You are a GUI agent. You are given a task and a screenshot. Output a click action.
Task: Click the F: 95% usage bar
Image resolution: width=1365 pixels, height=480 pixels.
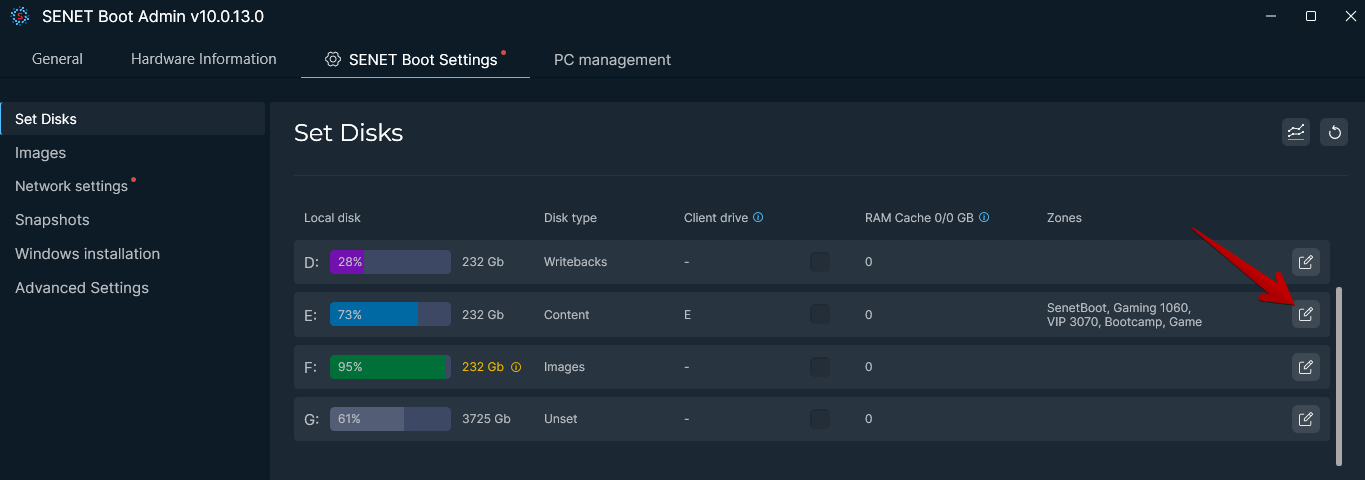(390, 367)
